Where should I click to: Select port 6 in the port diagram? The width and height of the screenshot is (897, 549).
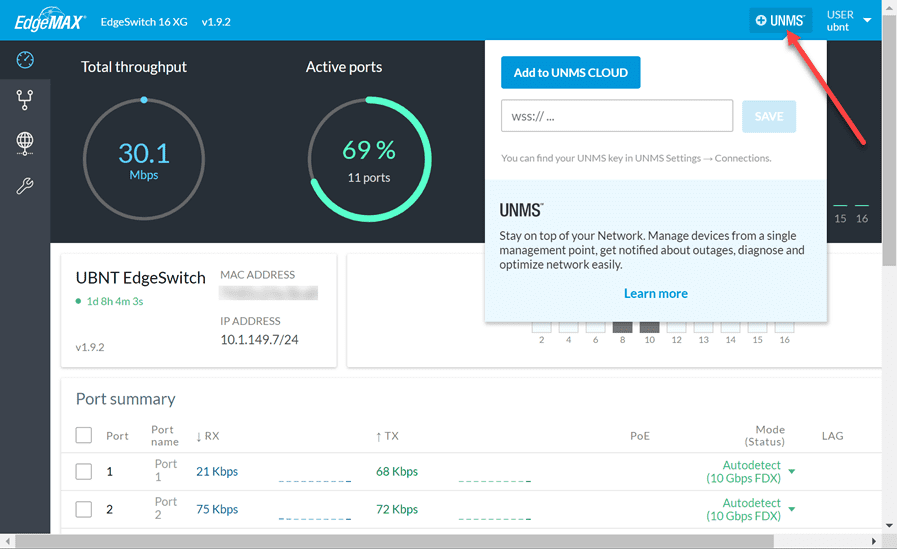(596, 328)
